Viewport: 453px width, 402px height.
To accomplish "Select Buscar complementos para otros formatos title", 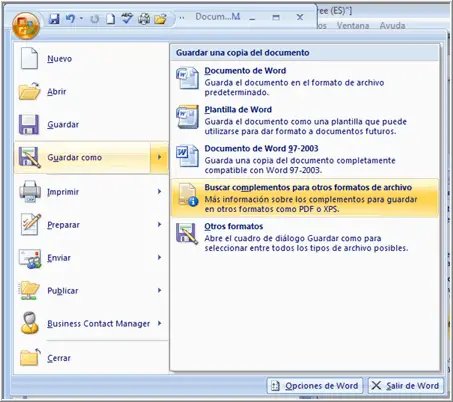I will [x=308, y=187].
